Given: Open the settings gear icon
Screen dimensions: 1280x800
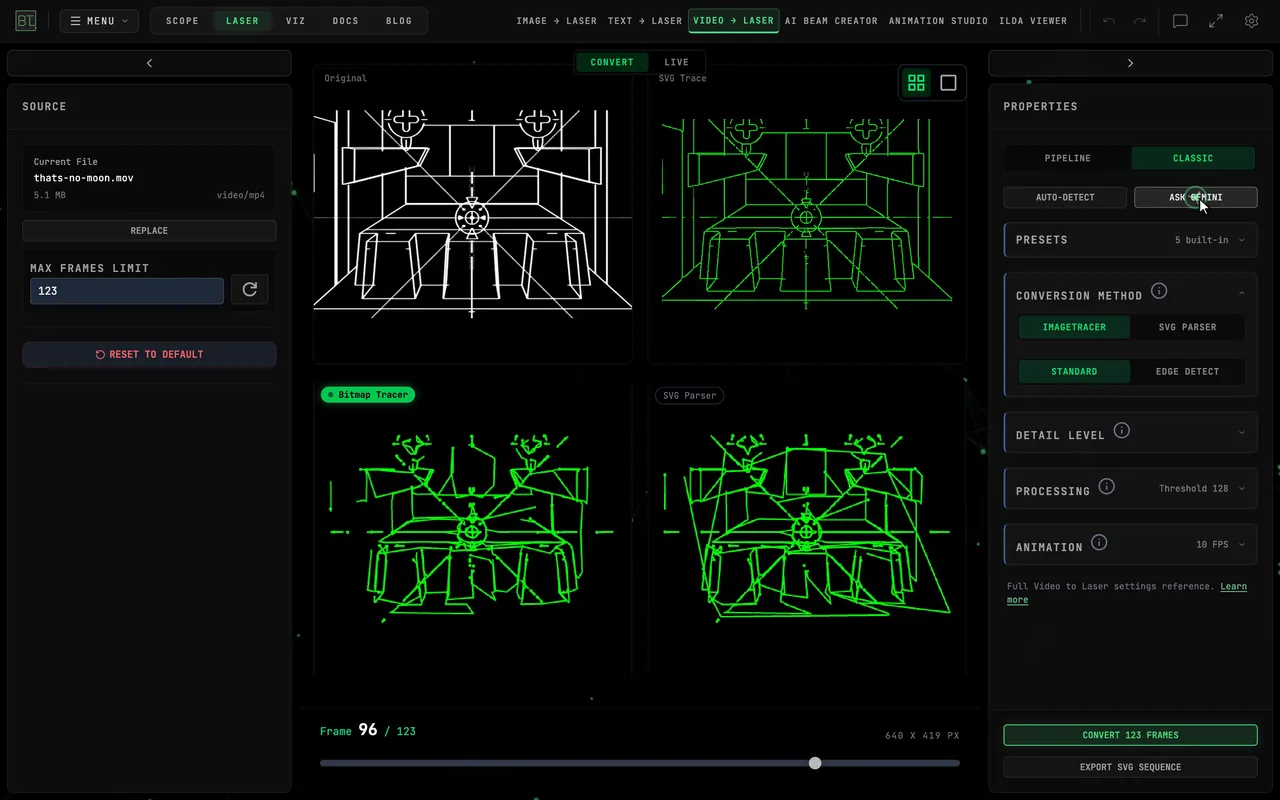Looking at the screenshot, I should [1251, 21].
